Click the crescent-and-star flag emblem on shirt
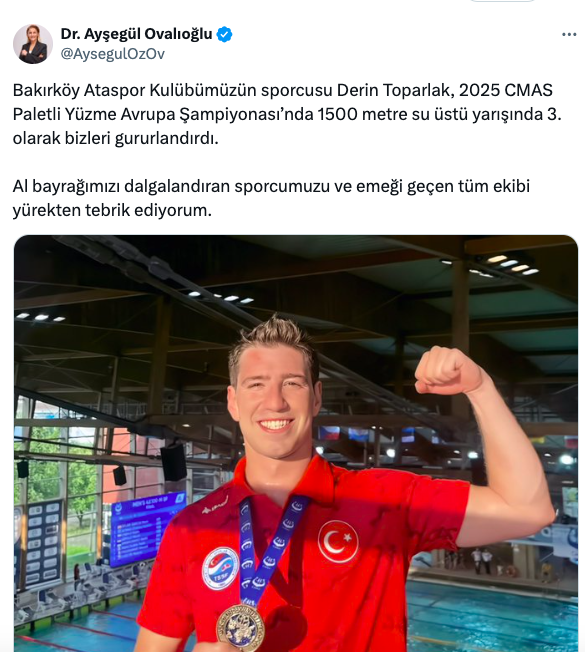The image size is (585, 652). pyautogui.click(x=338, y=541)
